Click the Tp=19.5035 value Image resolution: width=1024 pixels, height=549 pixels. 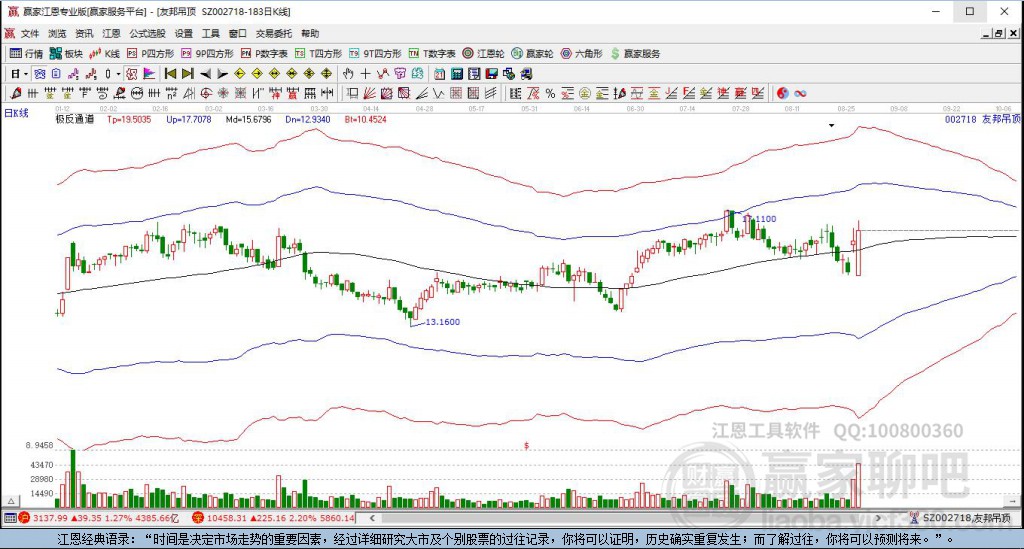(129, 119)
